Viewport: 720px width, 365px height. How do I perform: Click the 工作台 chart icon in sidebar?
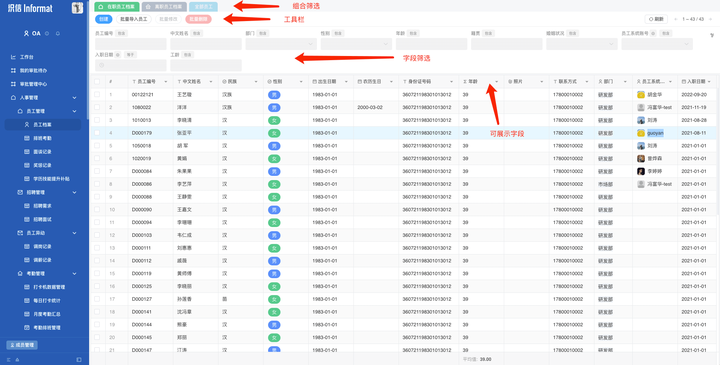tap(13, 57)
